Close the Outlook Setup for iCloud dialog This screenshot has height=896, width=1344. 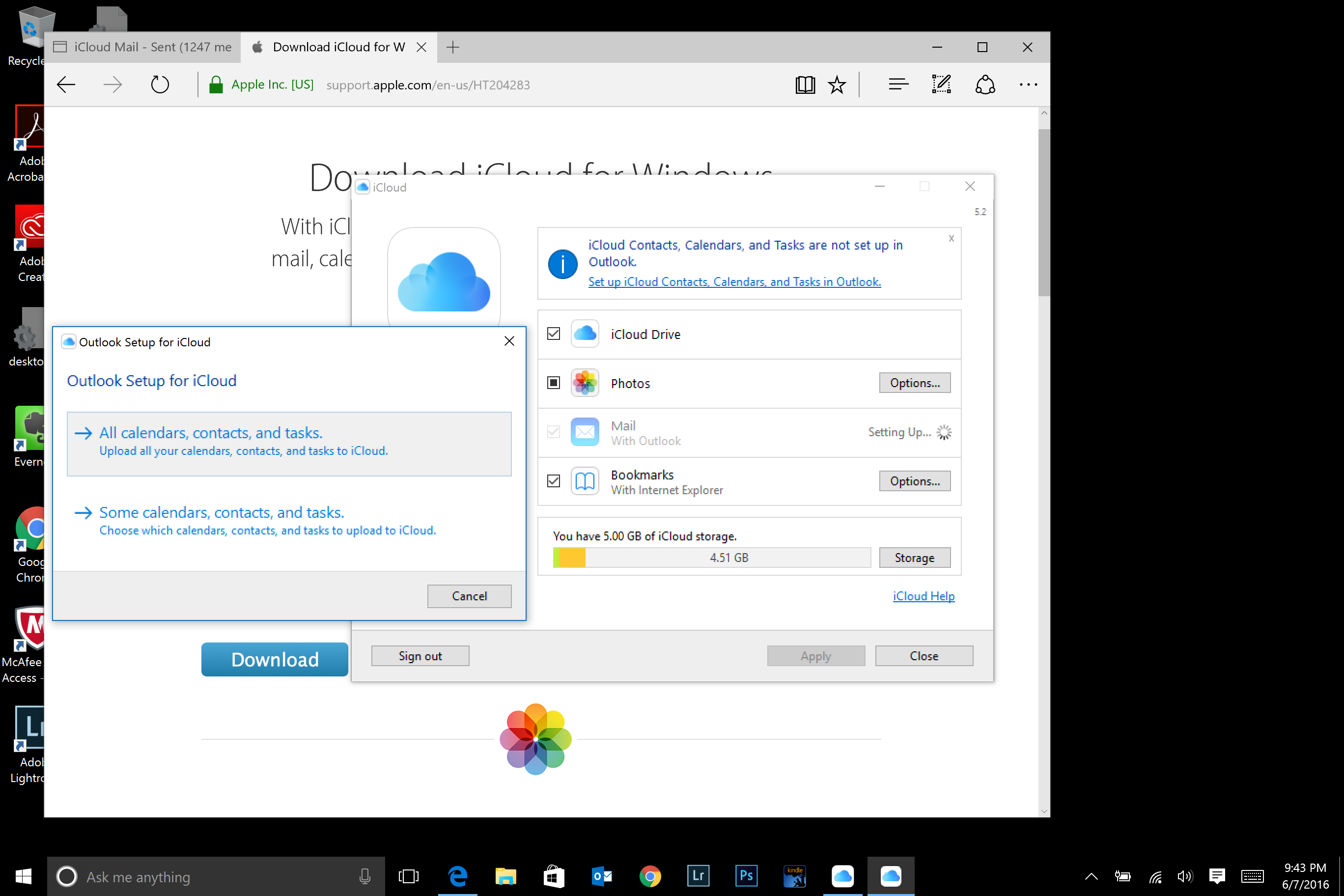pyautogui.click(x=509, y=342)
